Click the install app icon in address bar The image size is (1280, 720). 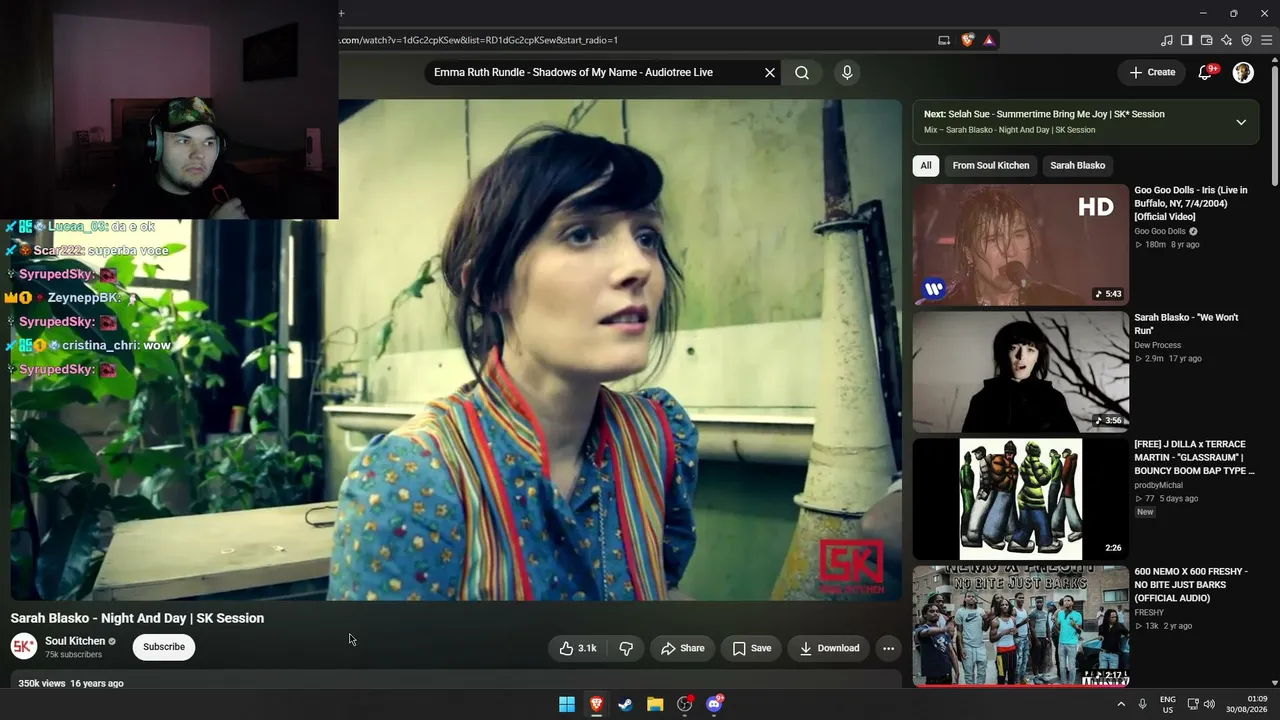(x=944, y=40)
